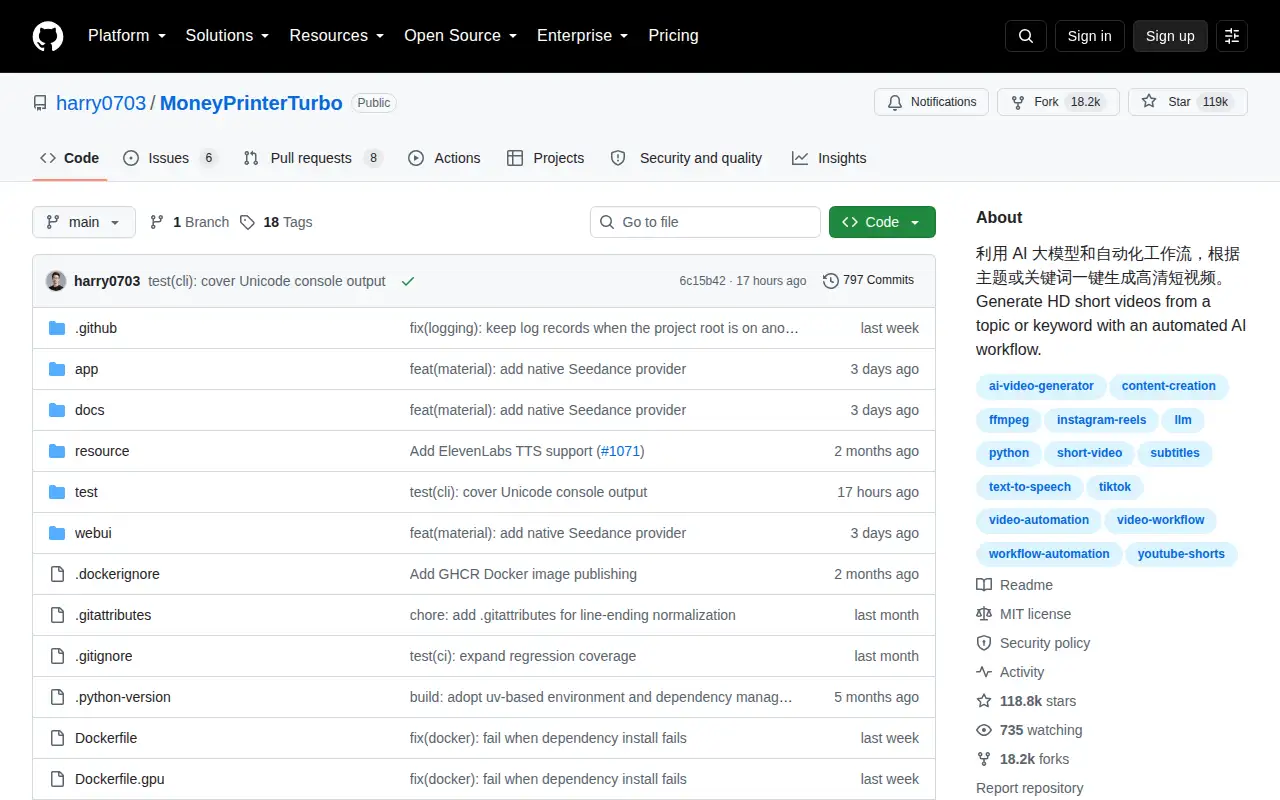Switch to the Actions tab
Viewport: 1280px width, 800px height.
click(x=444, y=158)
